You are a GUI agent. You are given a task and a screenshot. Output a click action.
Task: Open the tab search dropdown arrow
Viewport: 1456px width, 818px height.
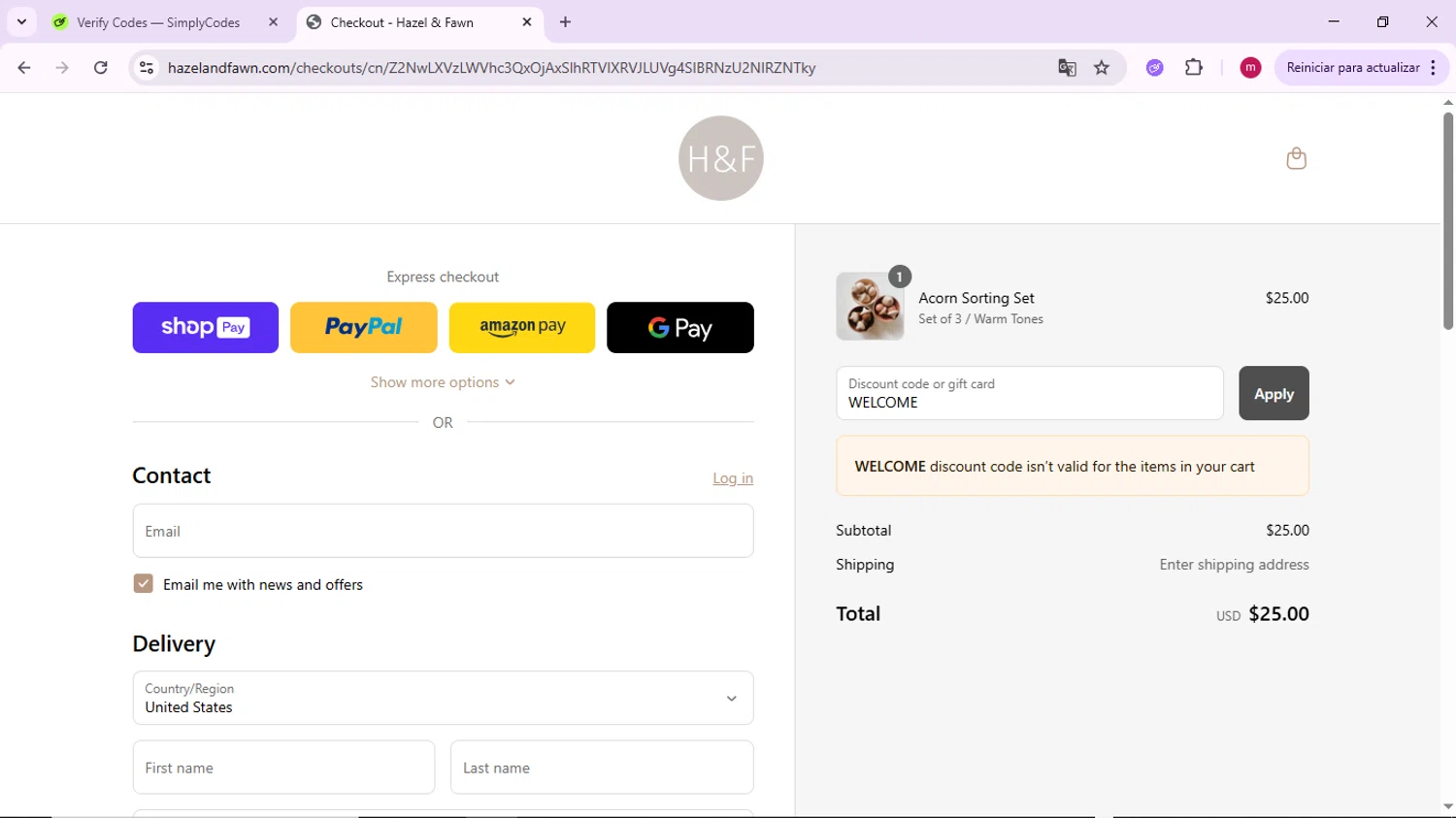21,22
